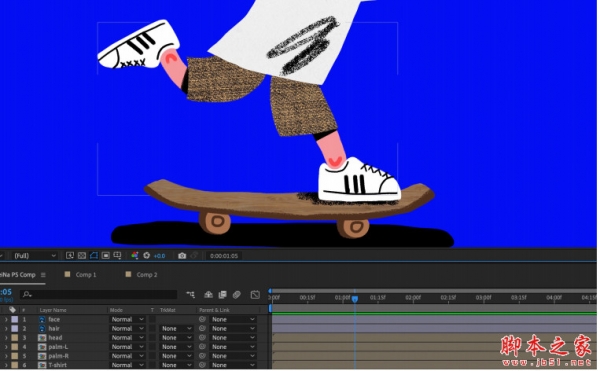Open the PS Comp panel menu icon

pyautogui.click(x=43, y=275)
